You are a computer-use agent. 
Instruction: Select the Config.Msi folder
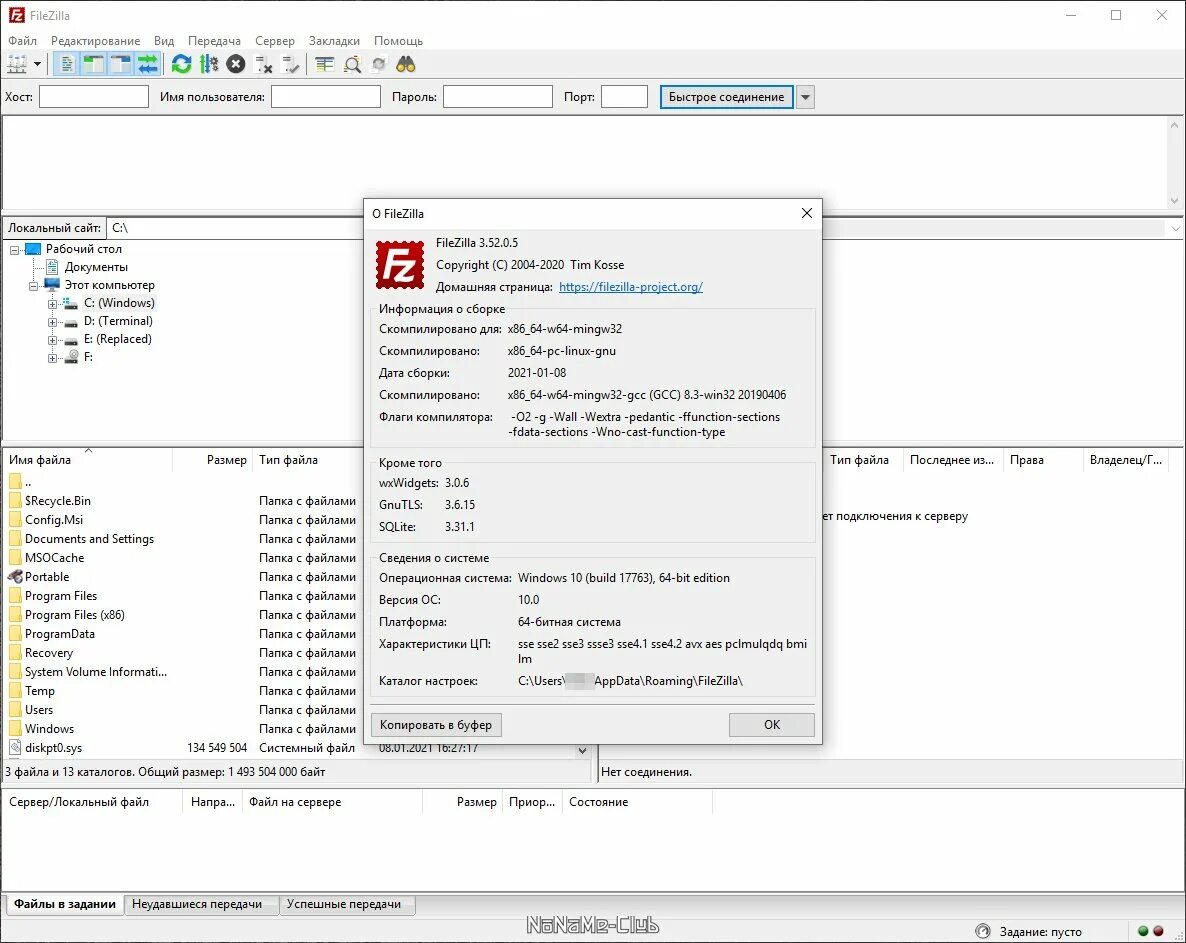[x=54, y=520]
